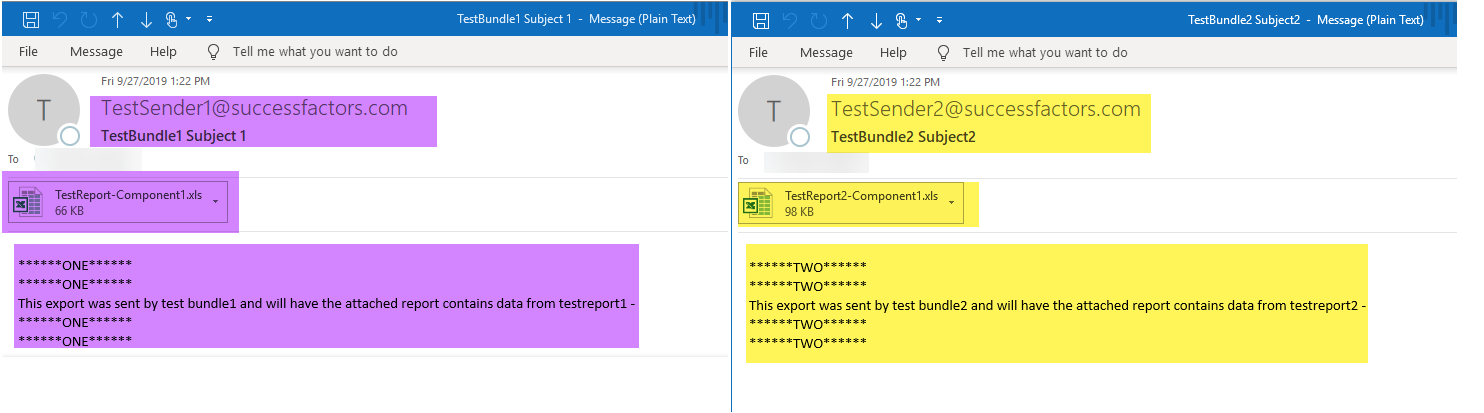Click Tell me box in TestBundle2 window

[x=1045, y=52]
